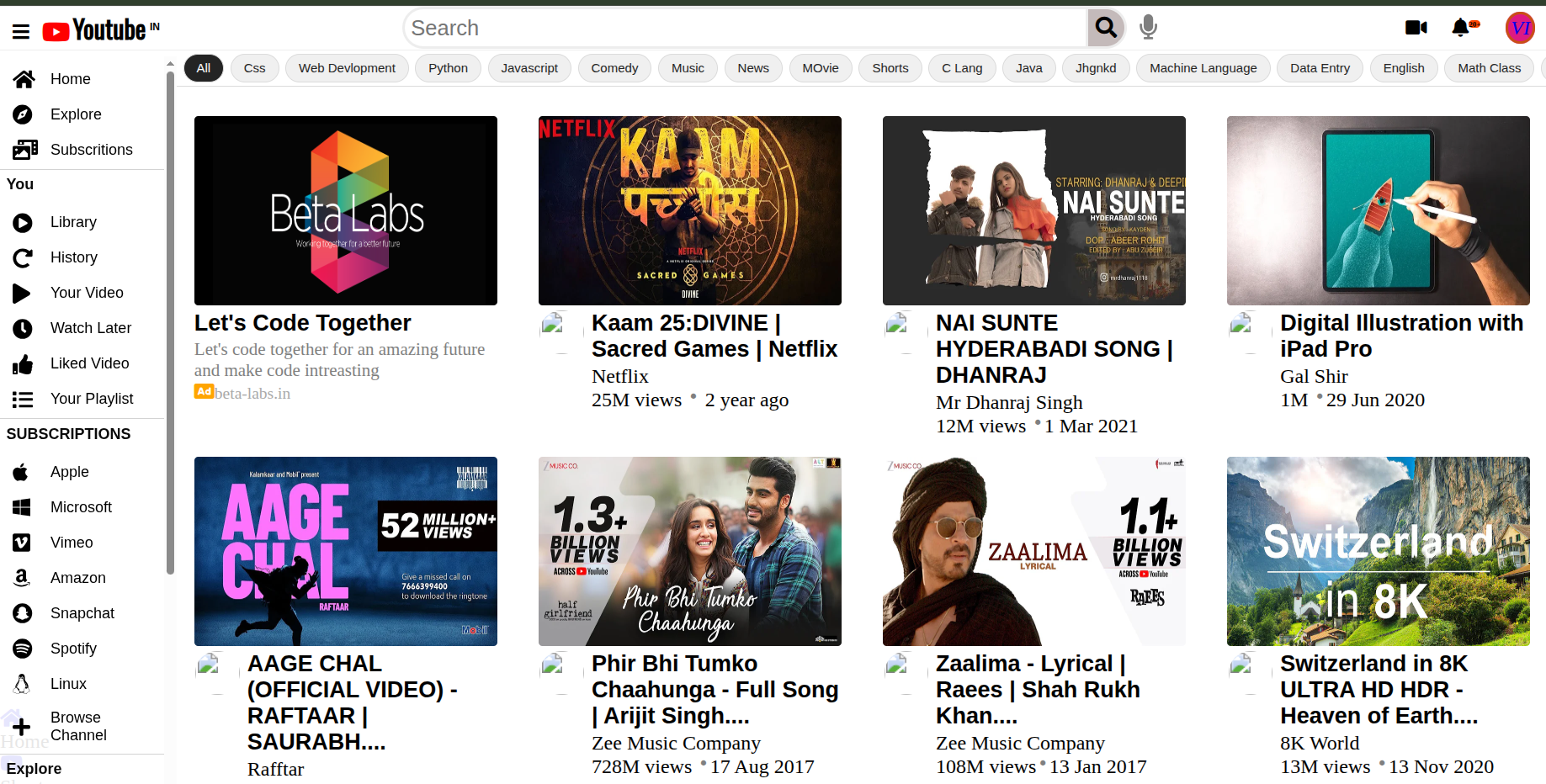Image resolution: width=1546 pixels, height=784 pixels.
Task: Open the Switzerland in 8K thumbnail
Action: [x=1378, y=551]
